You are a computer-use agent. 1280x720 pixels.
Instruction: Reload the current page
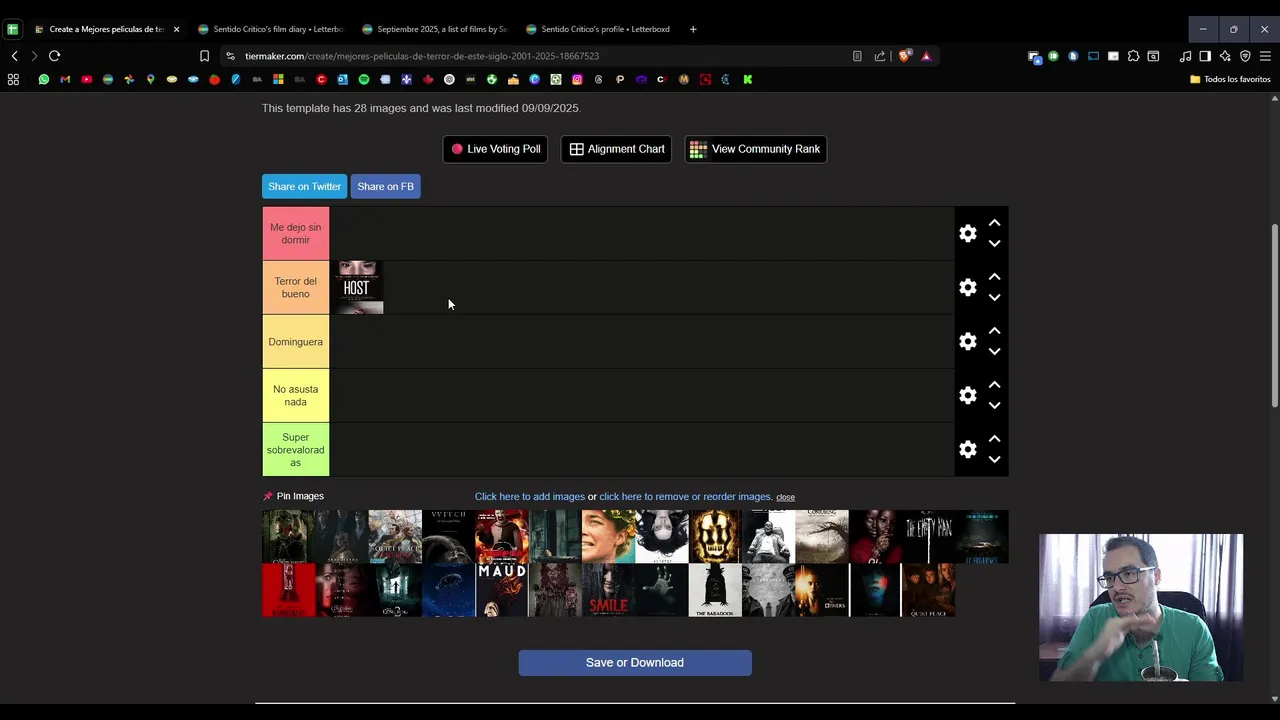tap(54, 56)
